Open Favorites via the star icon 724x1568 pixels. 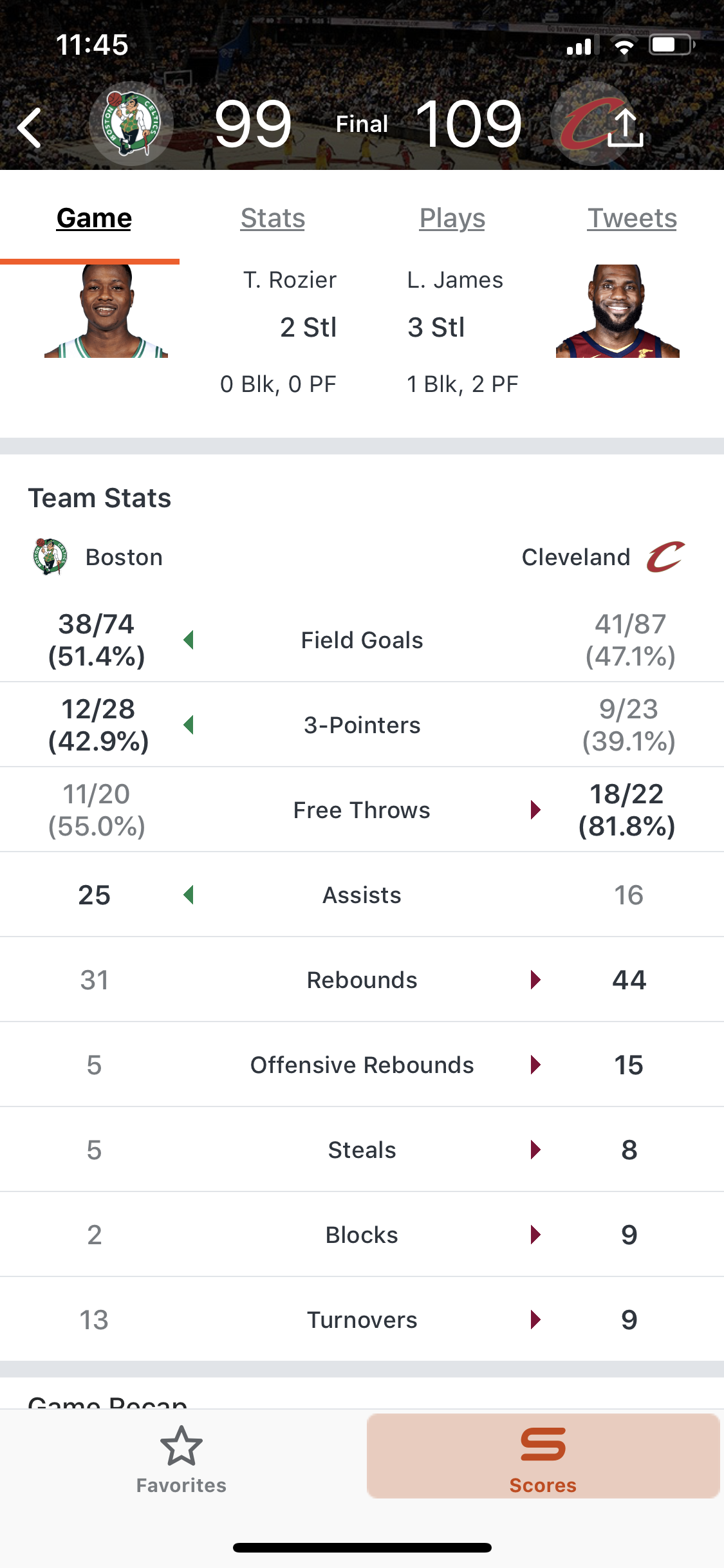click(x=181, y=1445)
